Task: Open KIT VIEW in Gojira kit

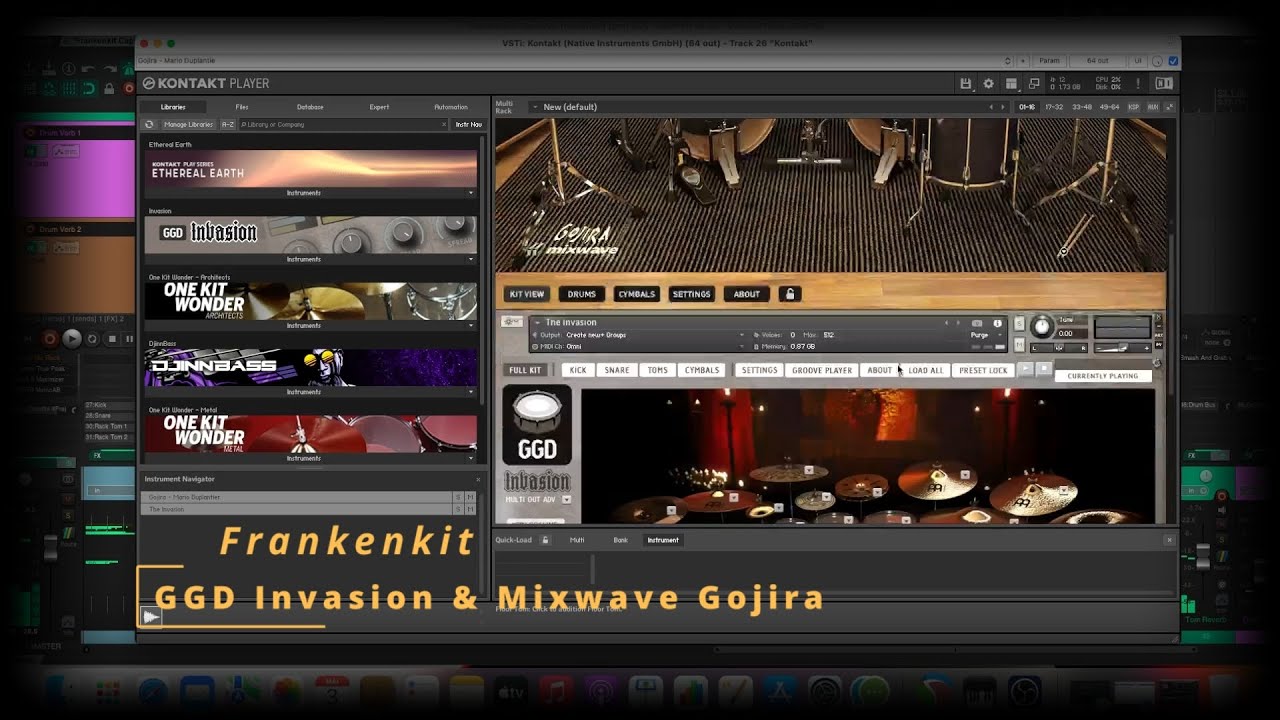Action: click(x=527, y=294)
